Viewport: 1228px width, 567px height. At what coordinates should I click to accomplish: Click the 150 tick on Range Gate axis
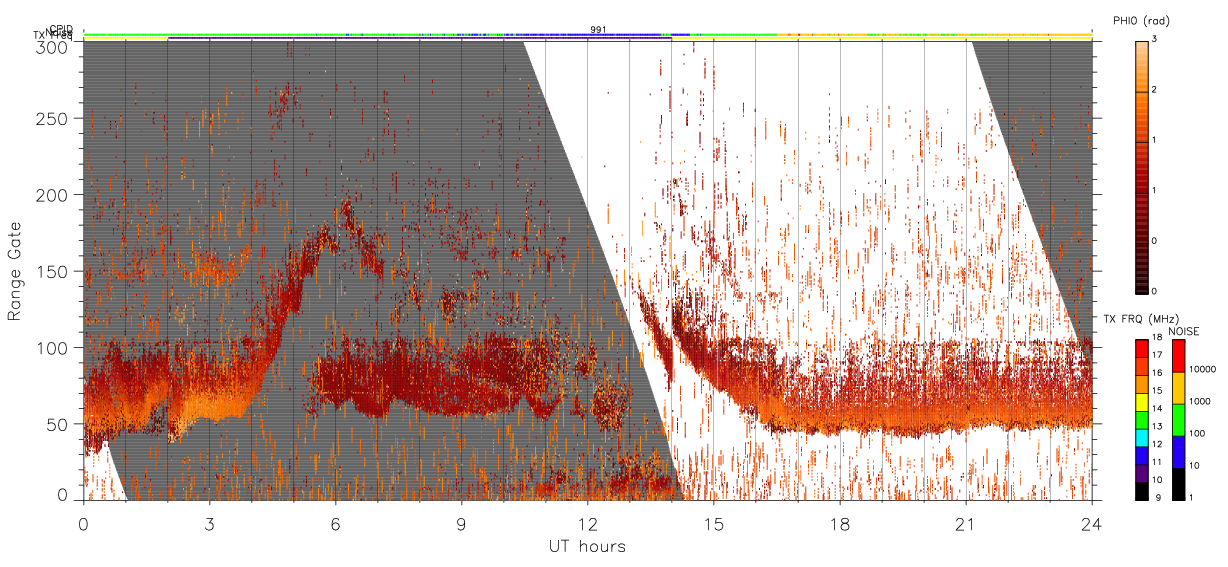[53, 271]
